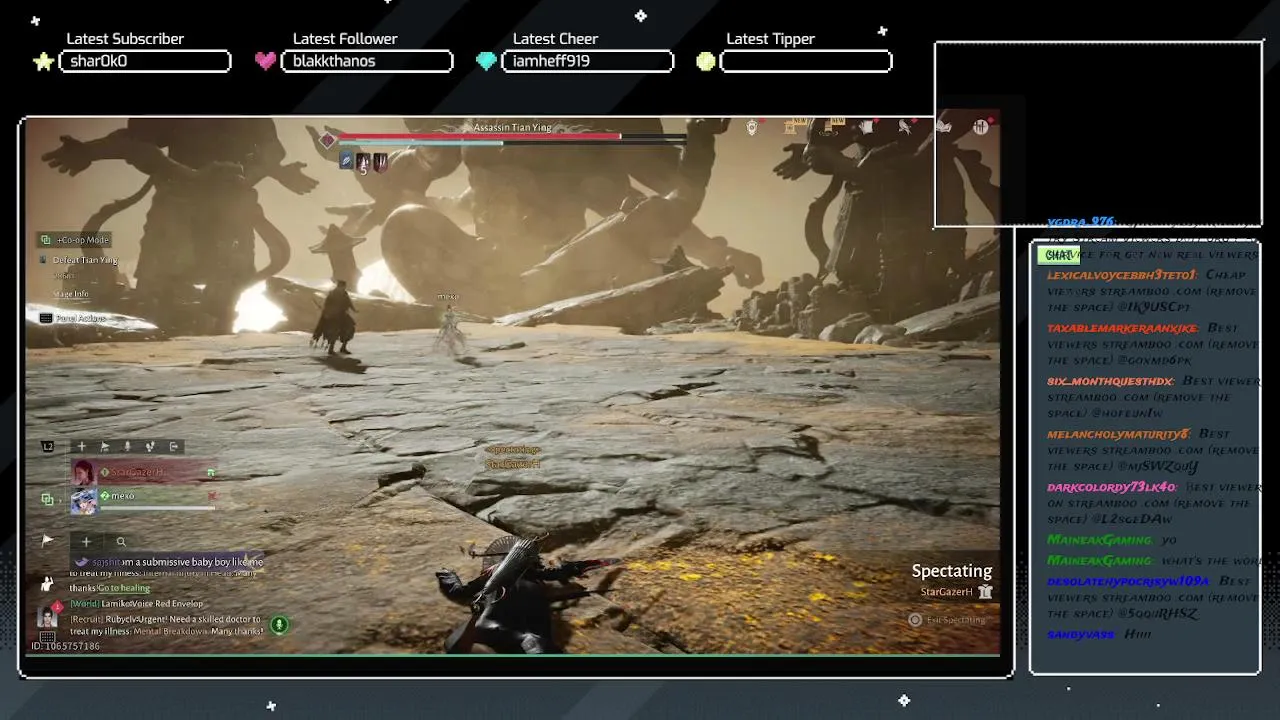Open the keyboard icon below the player portrait
1280x720 pixels.
48,636
